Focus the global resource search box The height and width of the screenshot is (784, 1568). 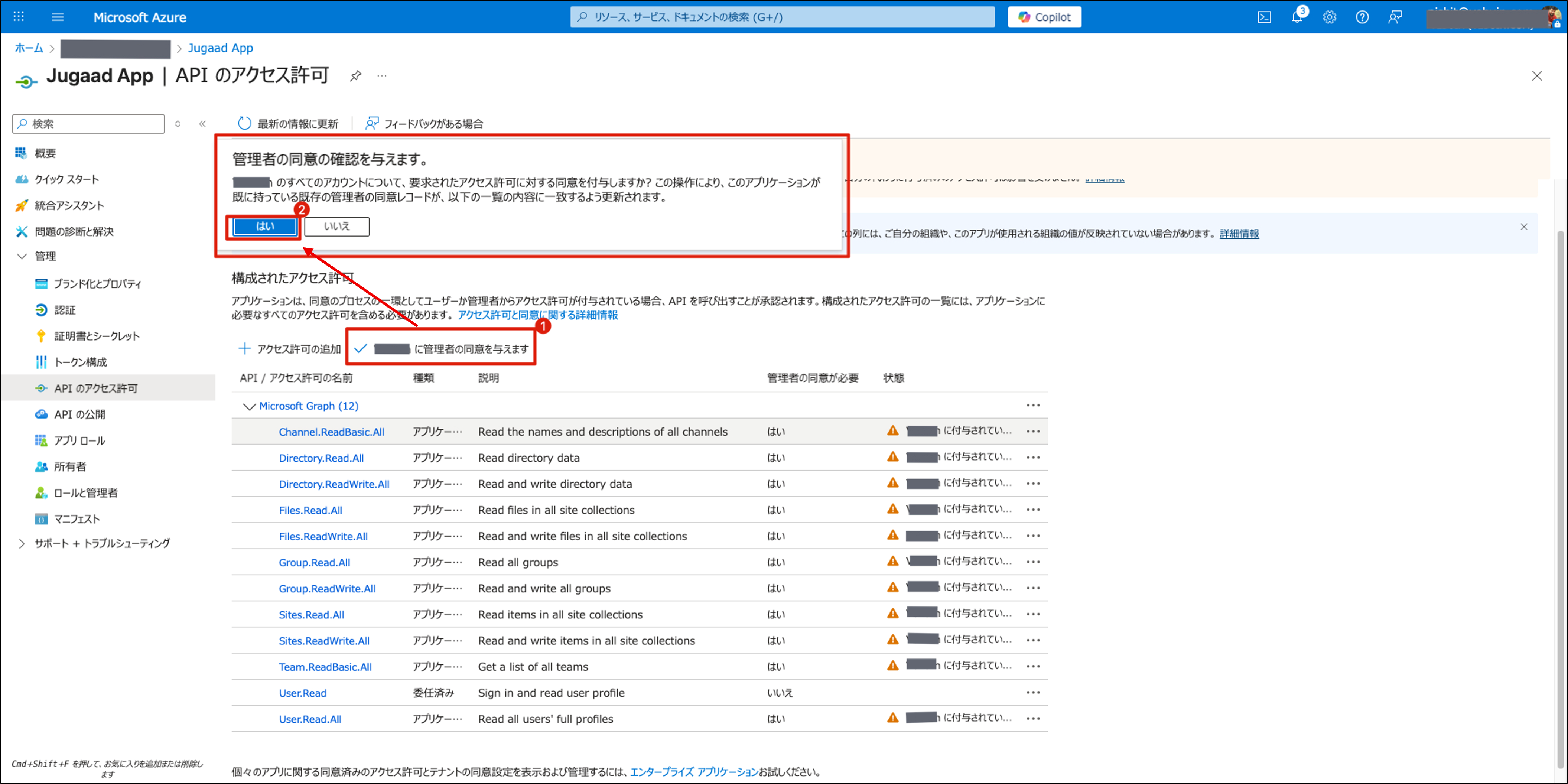tap(782, 17)
